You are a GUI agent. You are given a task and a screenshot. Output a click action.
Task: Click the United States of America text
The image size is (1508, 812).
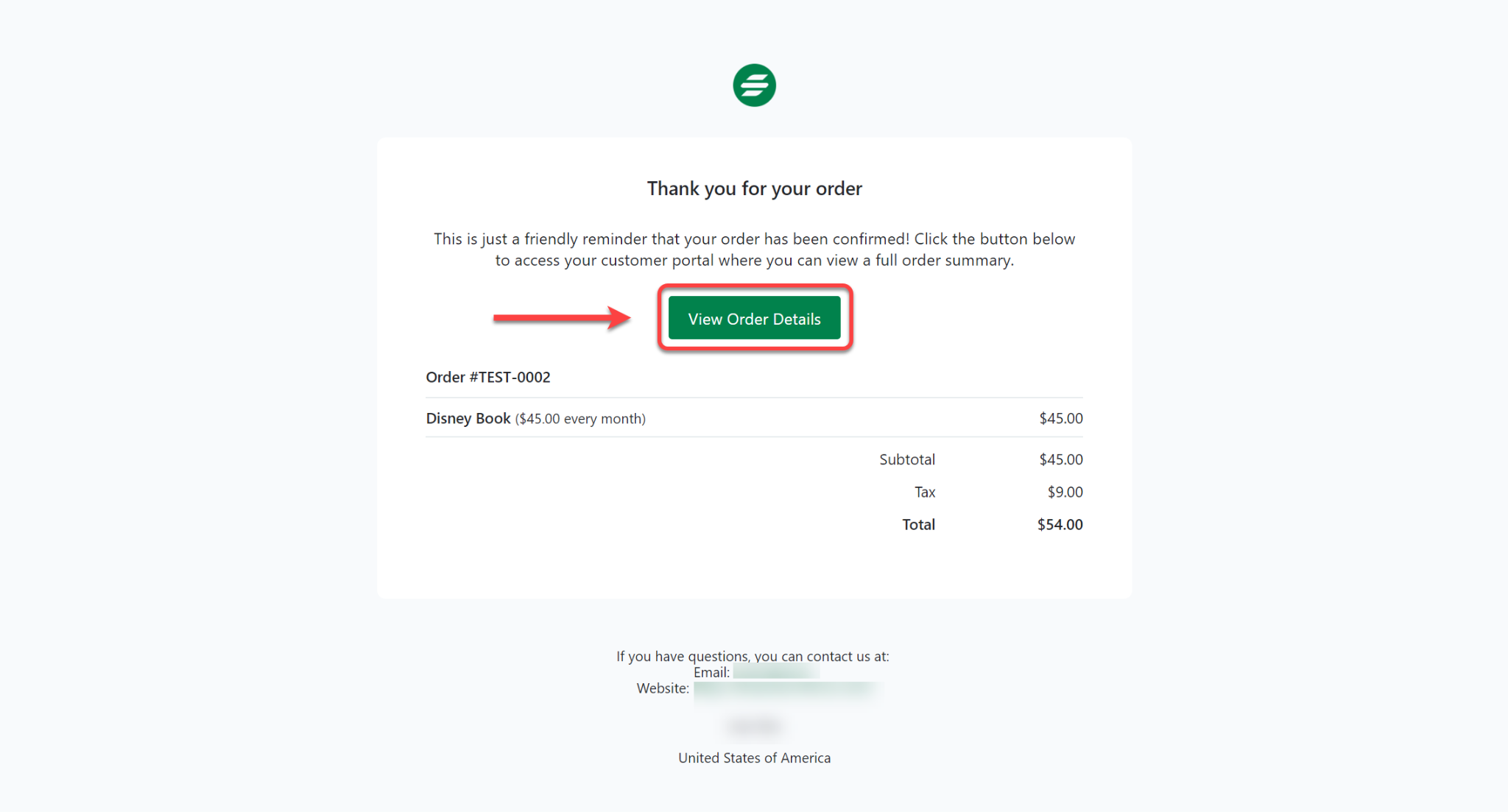coord(753,758)
